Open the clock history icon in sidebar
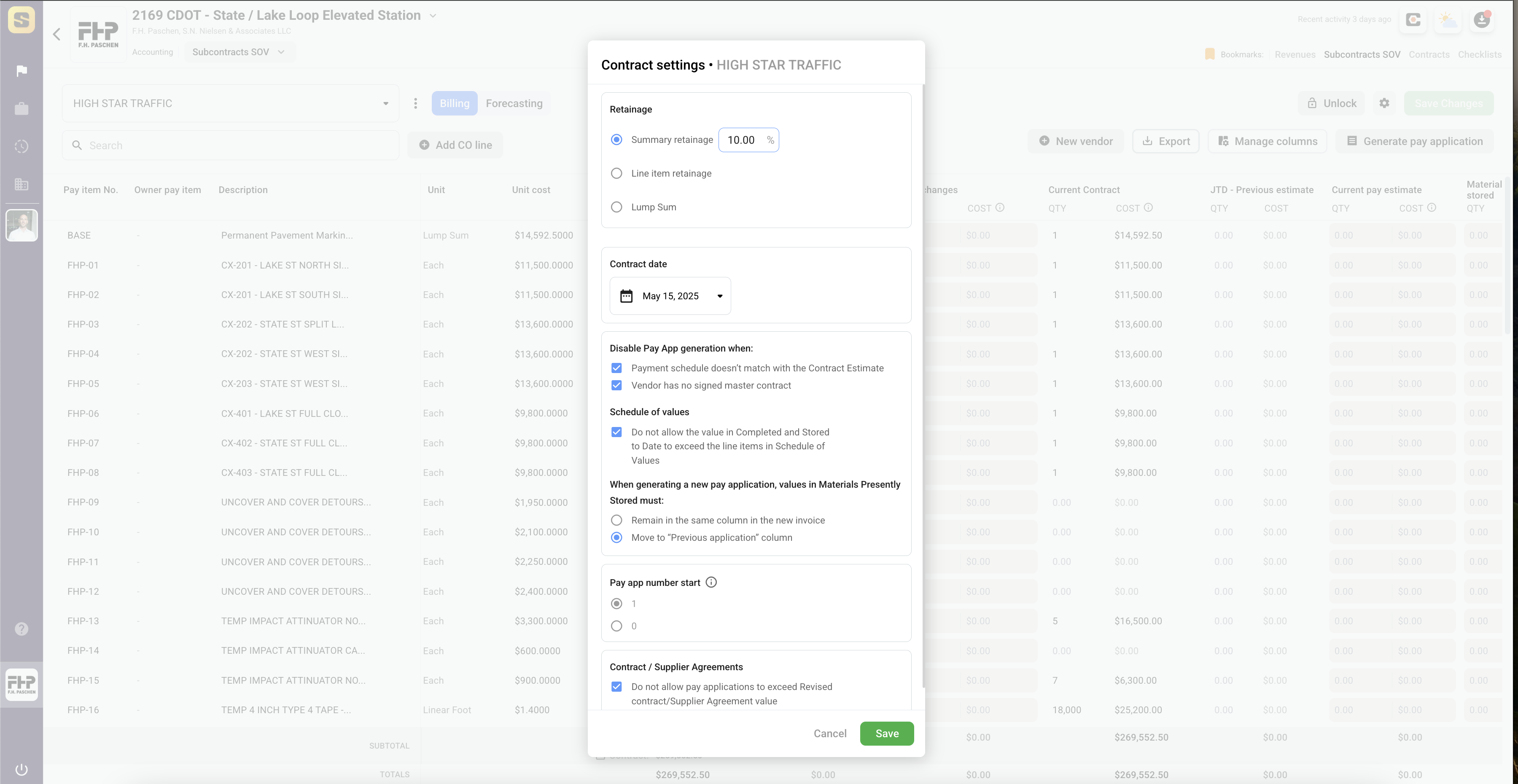Screen dimensions: 1518x784 22,147
